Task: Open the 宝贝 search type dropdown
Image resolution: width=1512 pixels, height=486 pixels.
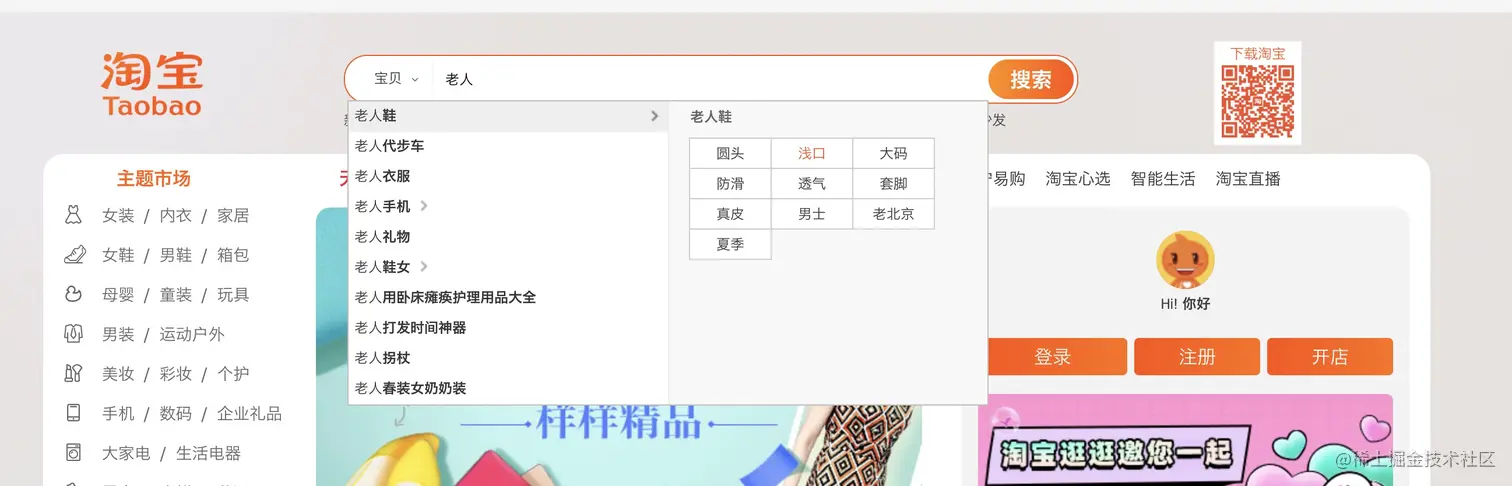Action: (396, 79)
